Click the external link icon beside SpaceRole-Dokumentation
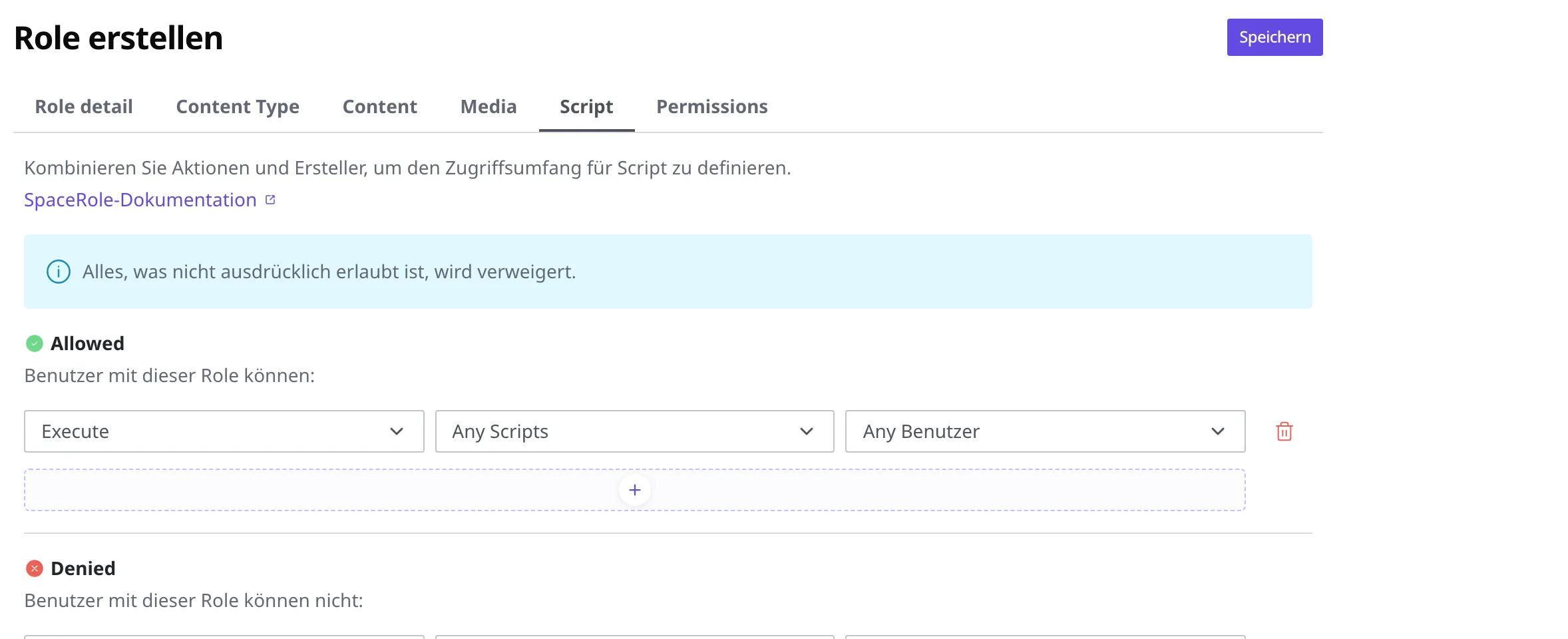Image resolution: width=1568 pixels, height=639 pixels. pos(270,200)
